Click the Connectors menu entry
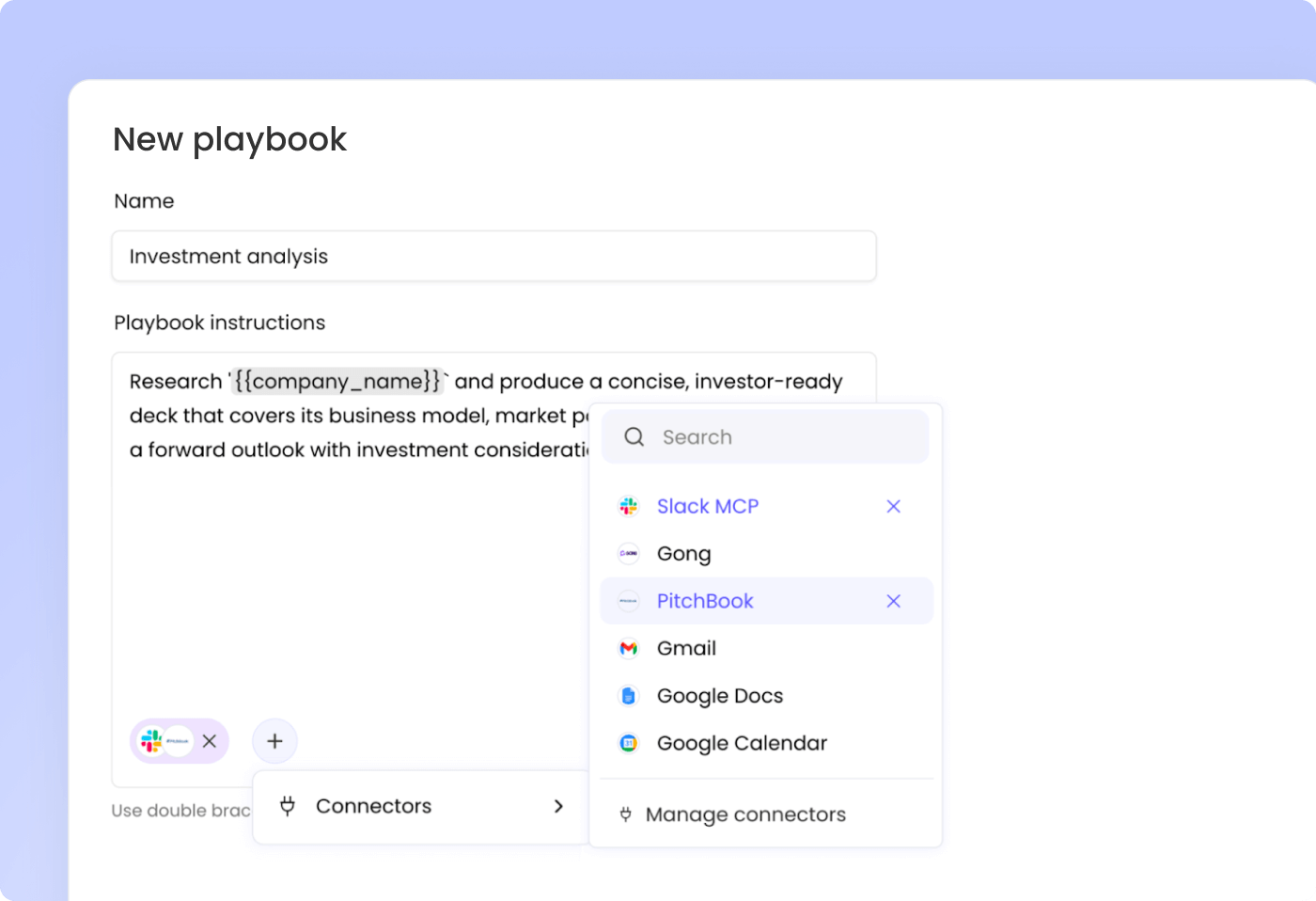1316x901 pixels. (421, 806)
